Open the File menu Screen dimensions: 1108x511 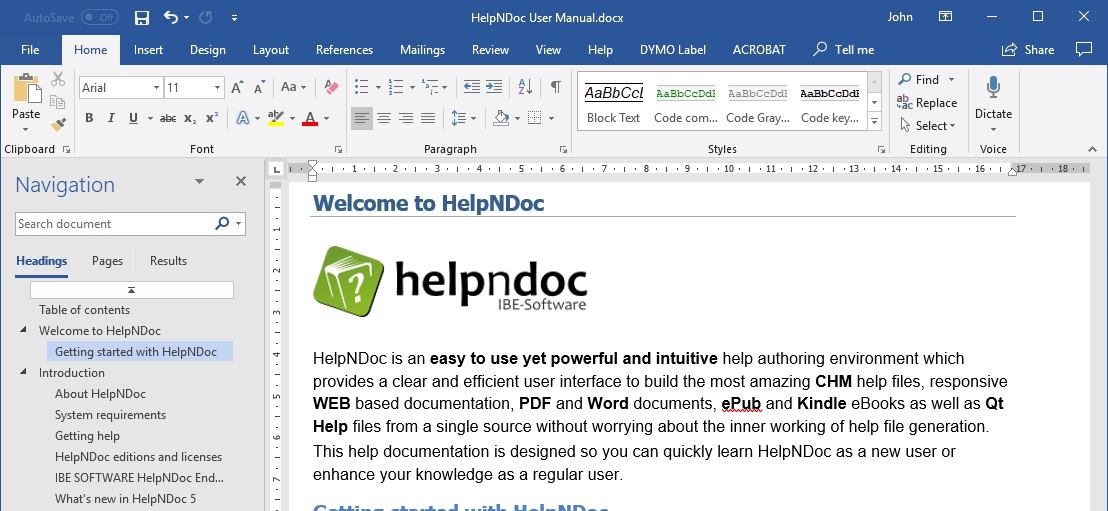tap(30, 49)
